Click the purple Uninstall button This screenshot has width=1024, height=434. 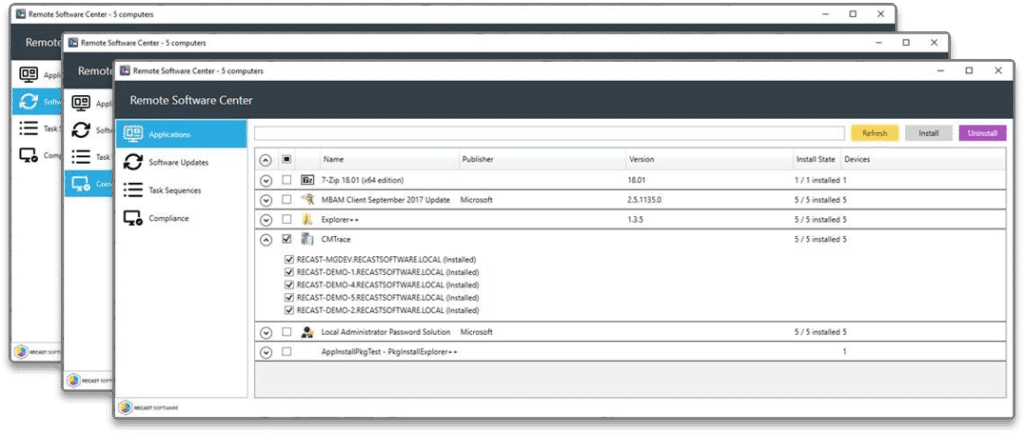tap(982, 133)
